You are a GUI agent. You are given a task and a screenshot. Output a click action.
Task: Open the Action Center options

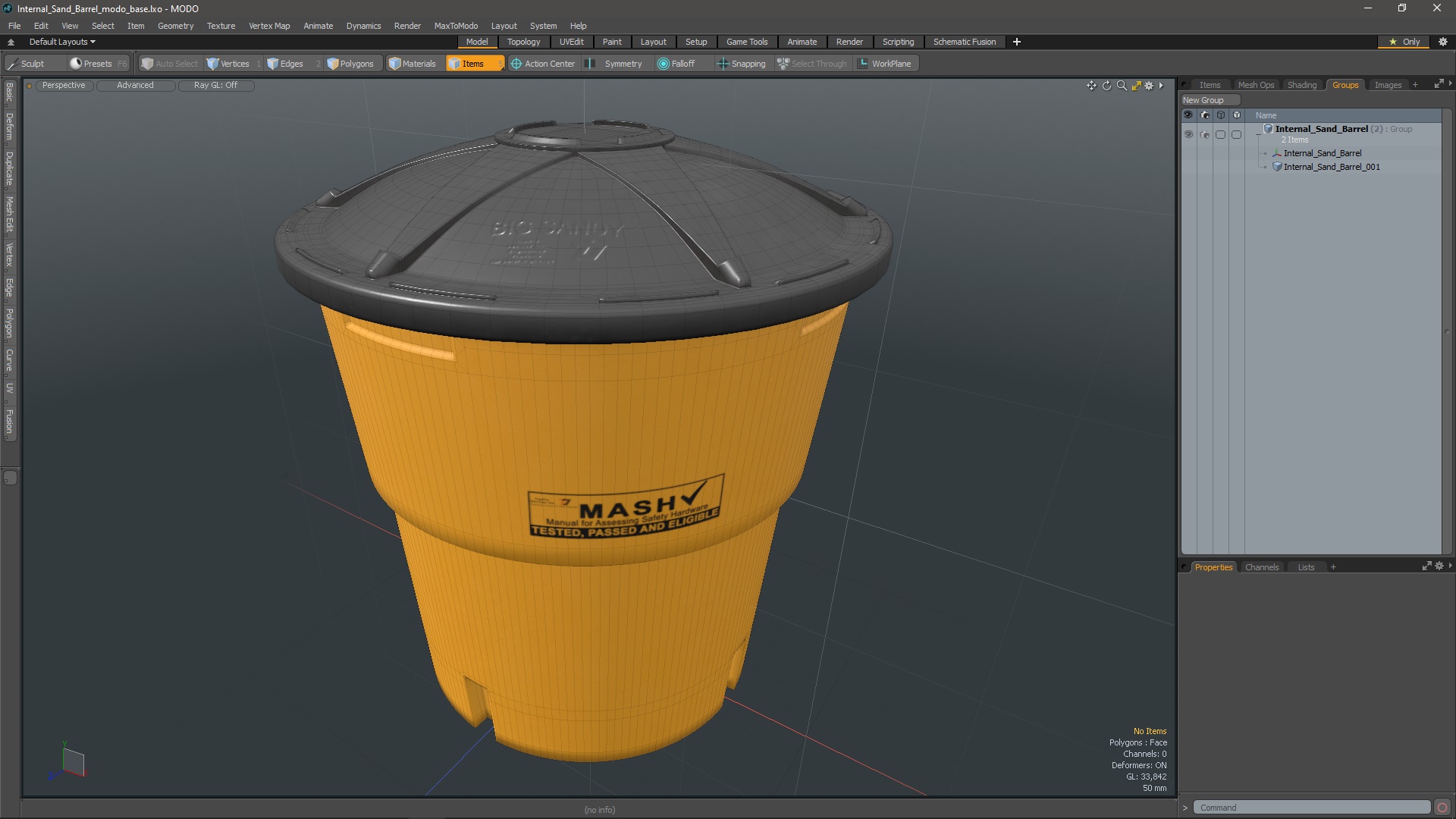click(x=543, y=64)
